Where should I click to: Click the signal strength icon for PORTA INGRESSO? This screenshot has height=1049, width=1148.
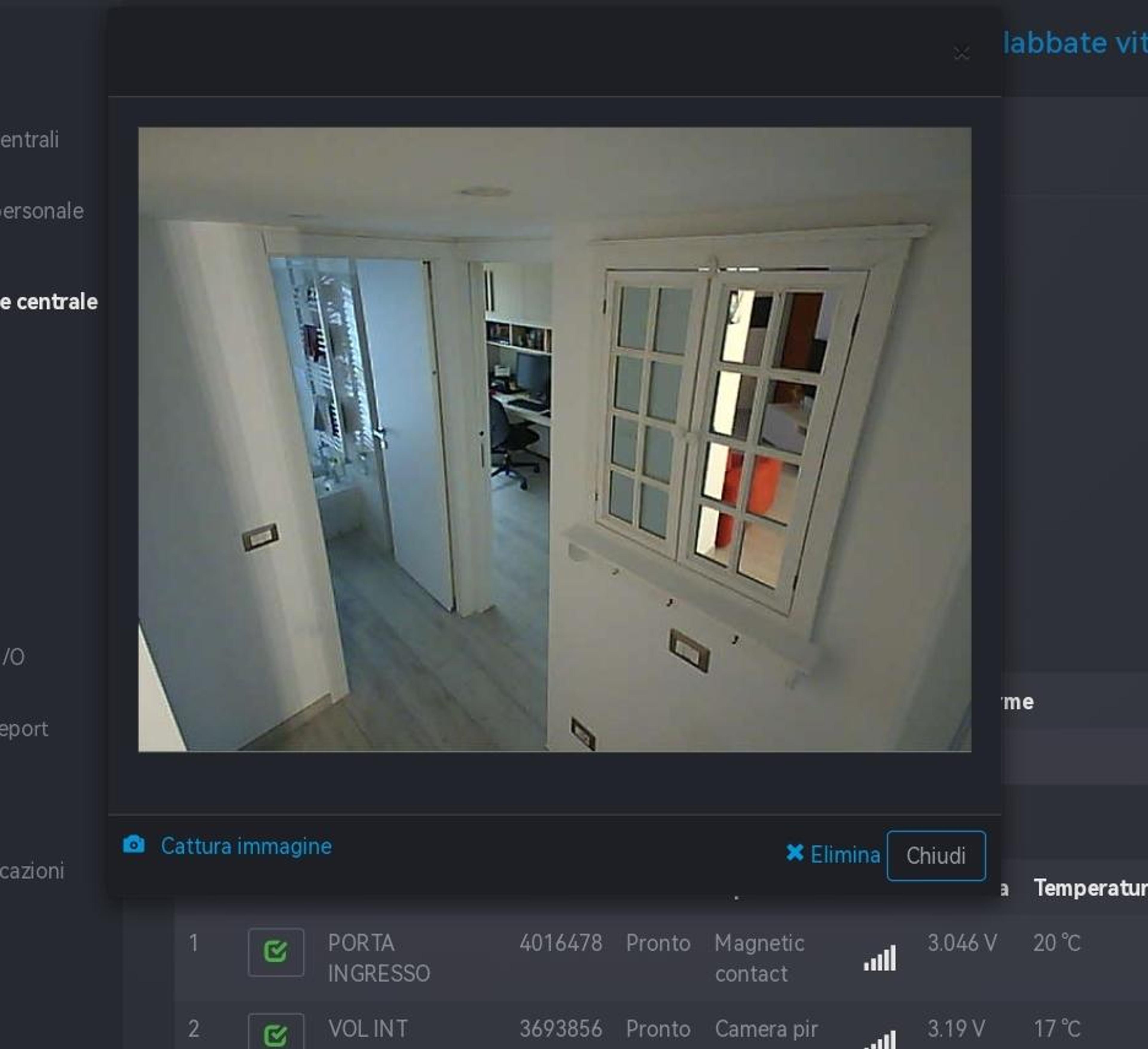[880, 957]
